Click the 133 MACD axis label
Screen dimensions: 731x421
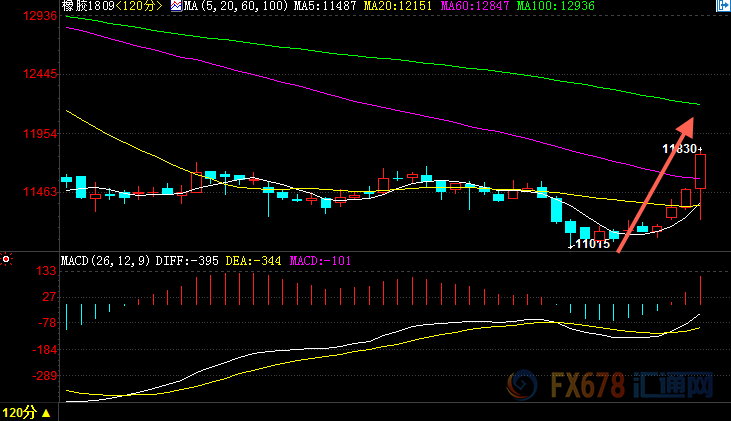(46, 271)
